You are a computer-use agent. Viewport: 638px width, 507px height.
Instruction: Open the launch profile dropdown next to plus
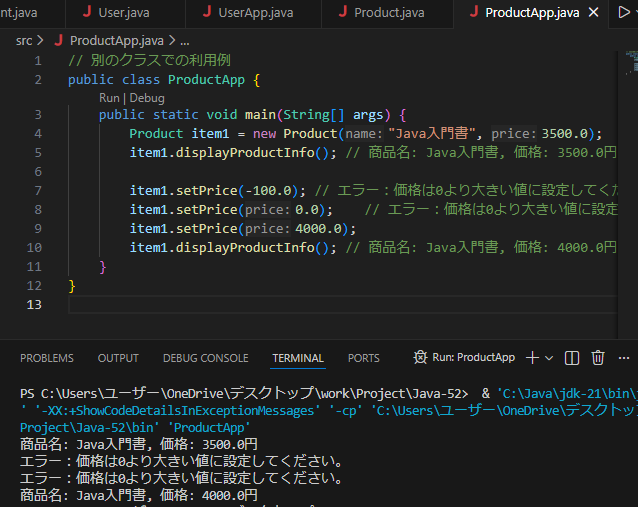coord(550,357)
